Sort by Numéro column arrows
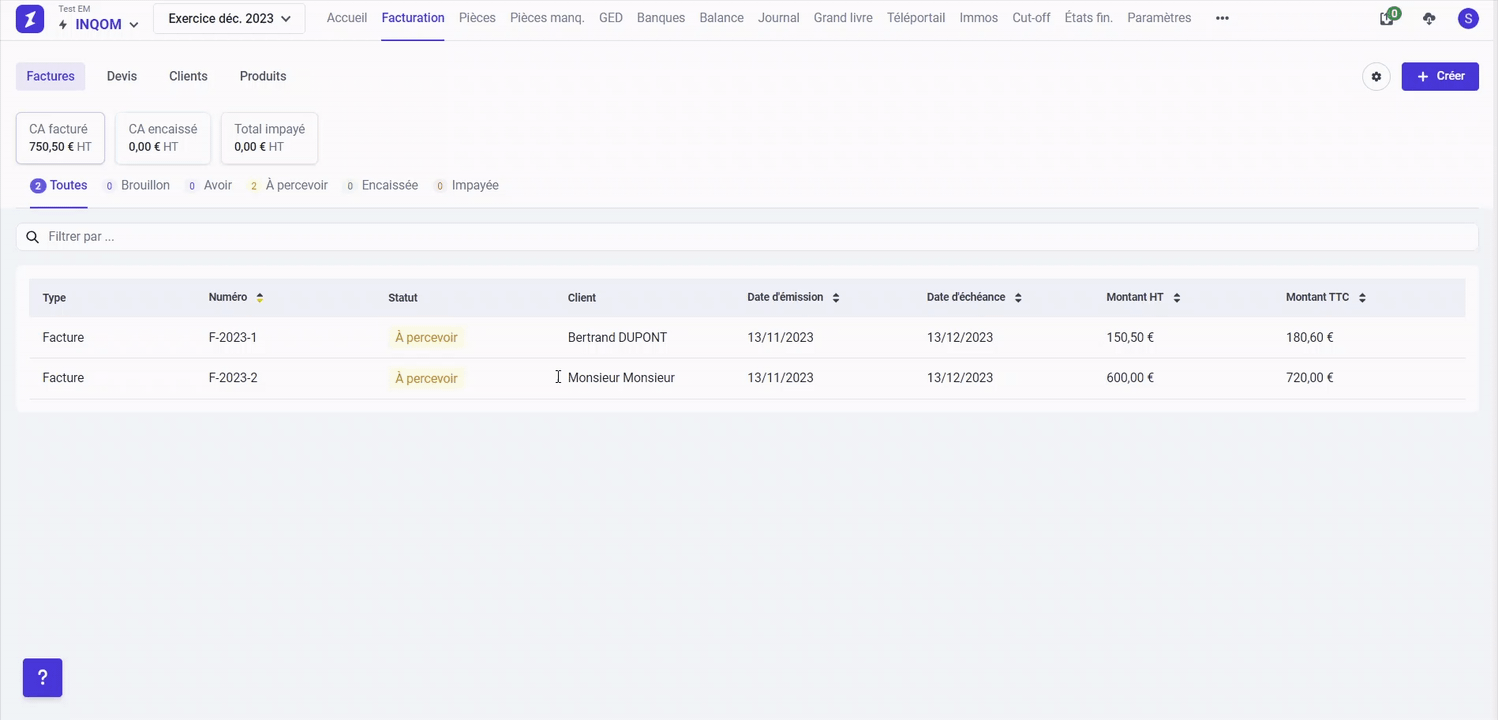The height and width of the screenshot is (720, 1498). coord(259,298)
